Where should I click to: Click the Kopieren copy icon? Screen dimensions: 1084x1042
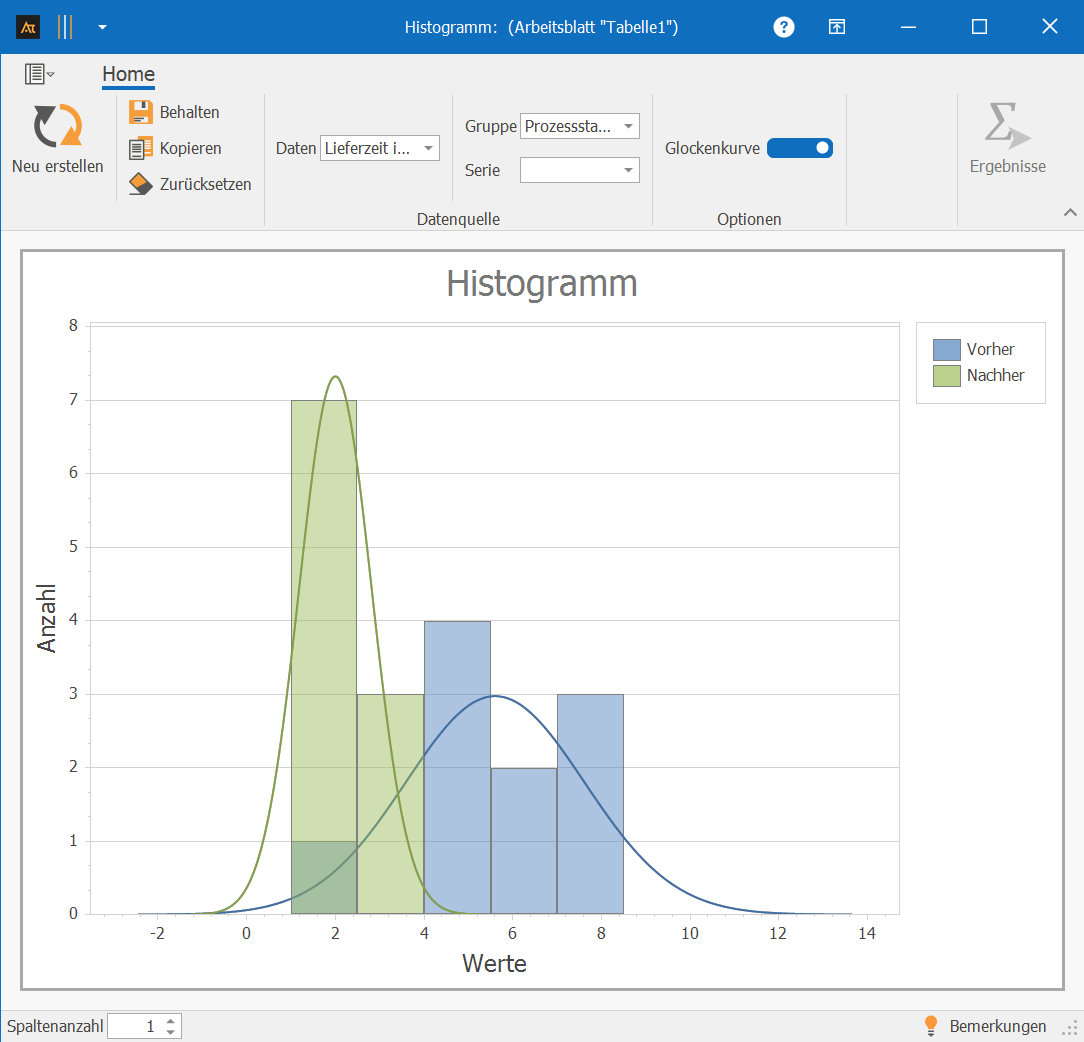(x=141, y=148)
